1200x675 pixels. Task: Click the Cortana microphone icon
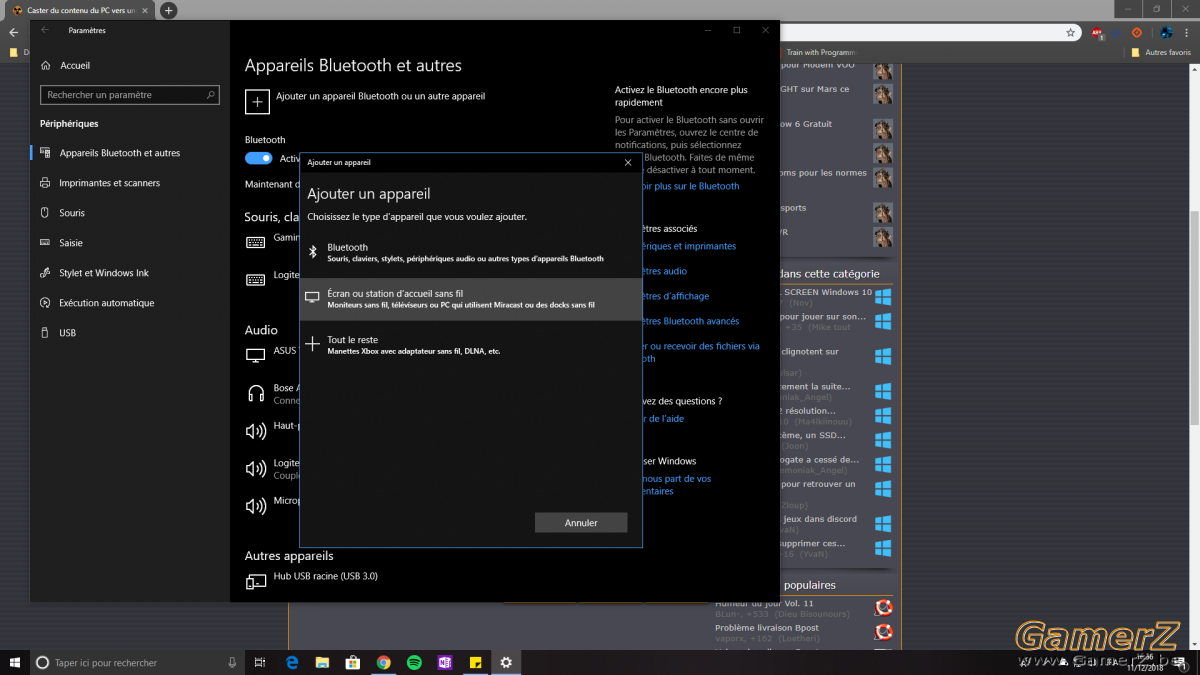[x=232, y=662]
